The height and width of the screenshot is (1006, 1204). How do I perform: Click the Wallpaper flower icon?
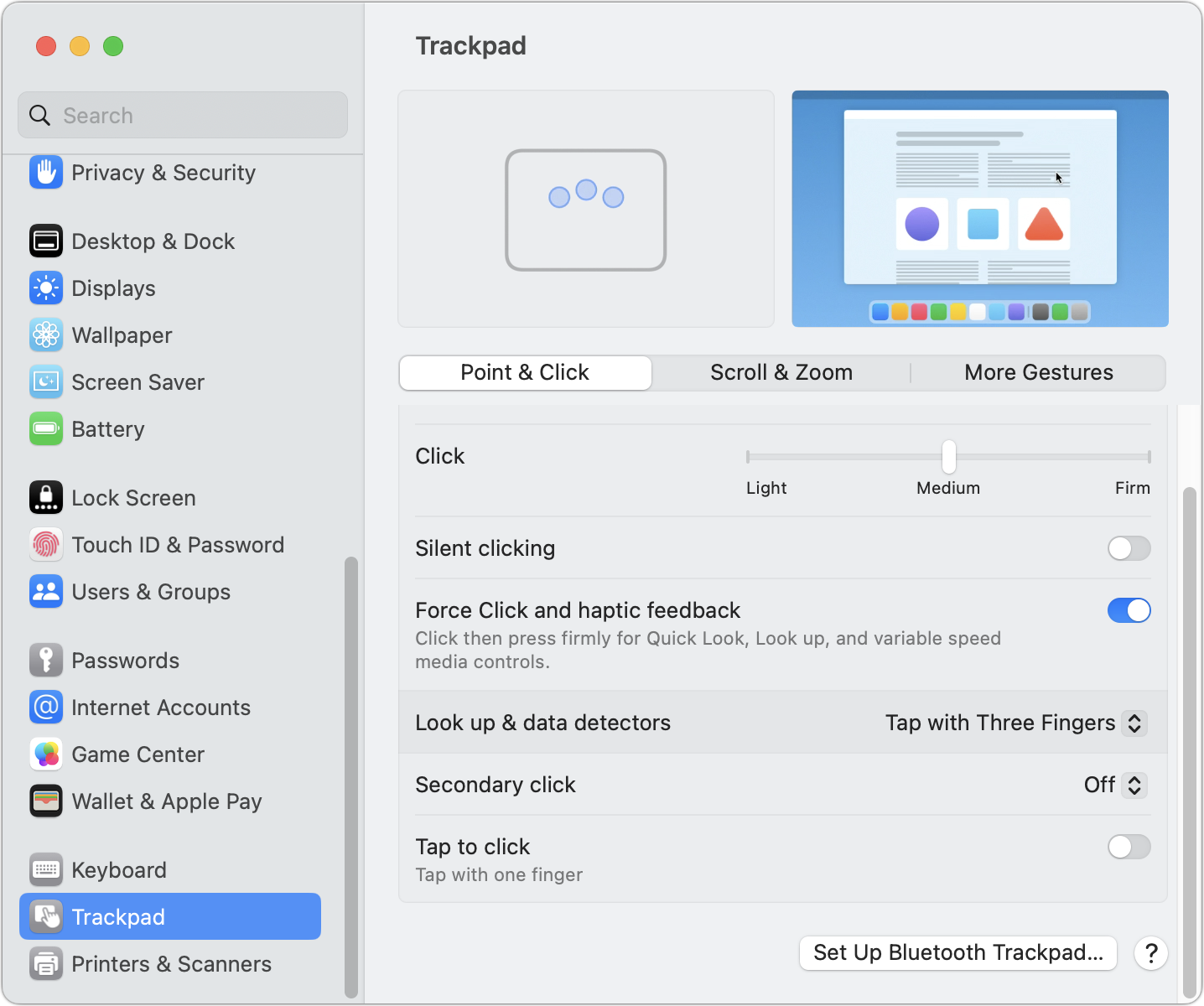pos(46,334)
